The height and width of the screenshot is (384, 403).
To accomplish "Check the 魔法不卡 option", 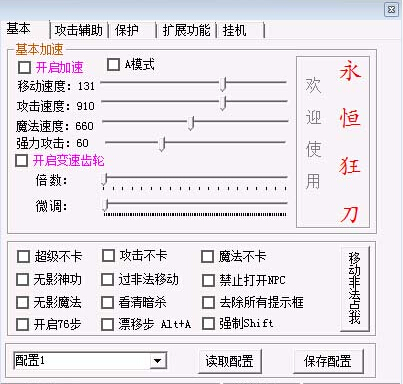I will [207, 257].
